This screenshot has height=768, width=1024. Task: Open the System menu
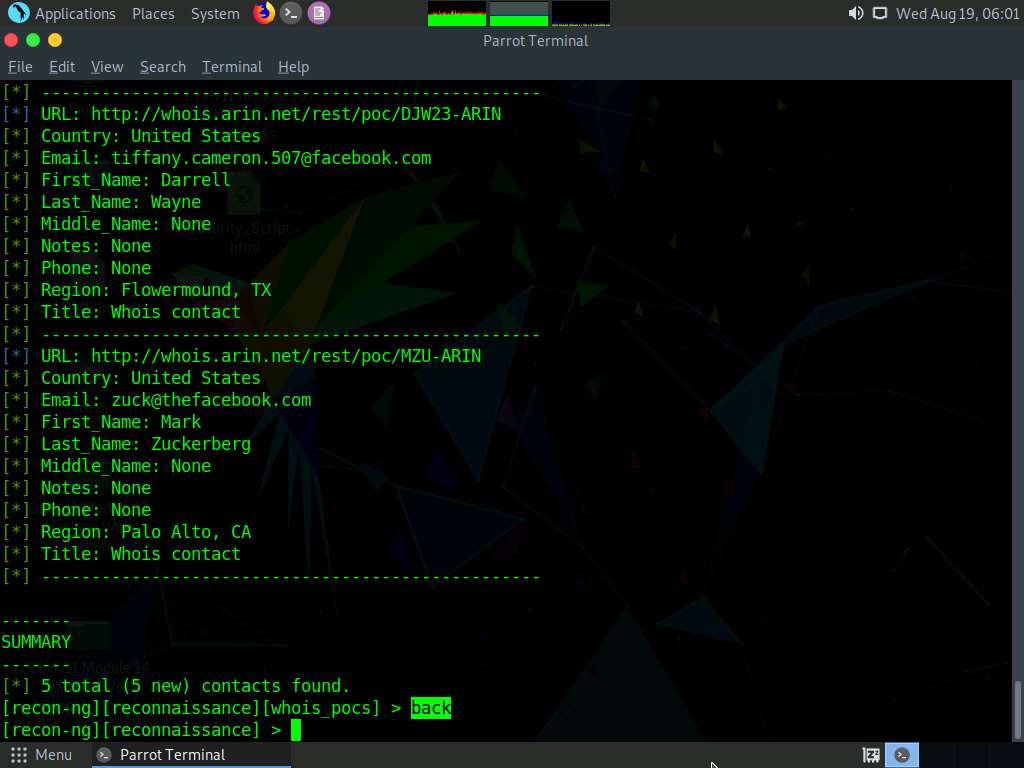215,13
